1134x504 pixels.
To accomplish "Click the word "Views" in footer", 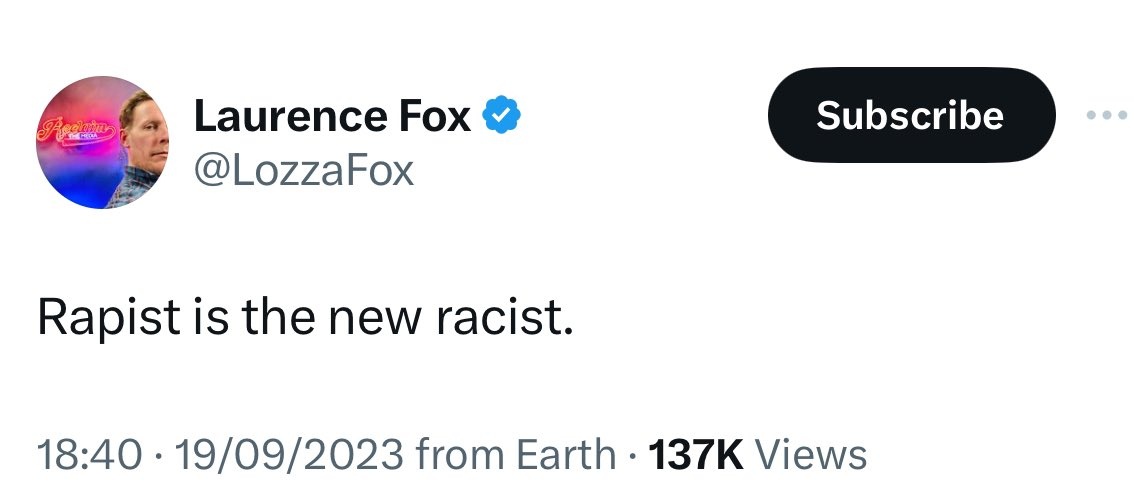I will point(811,455).
